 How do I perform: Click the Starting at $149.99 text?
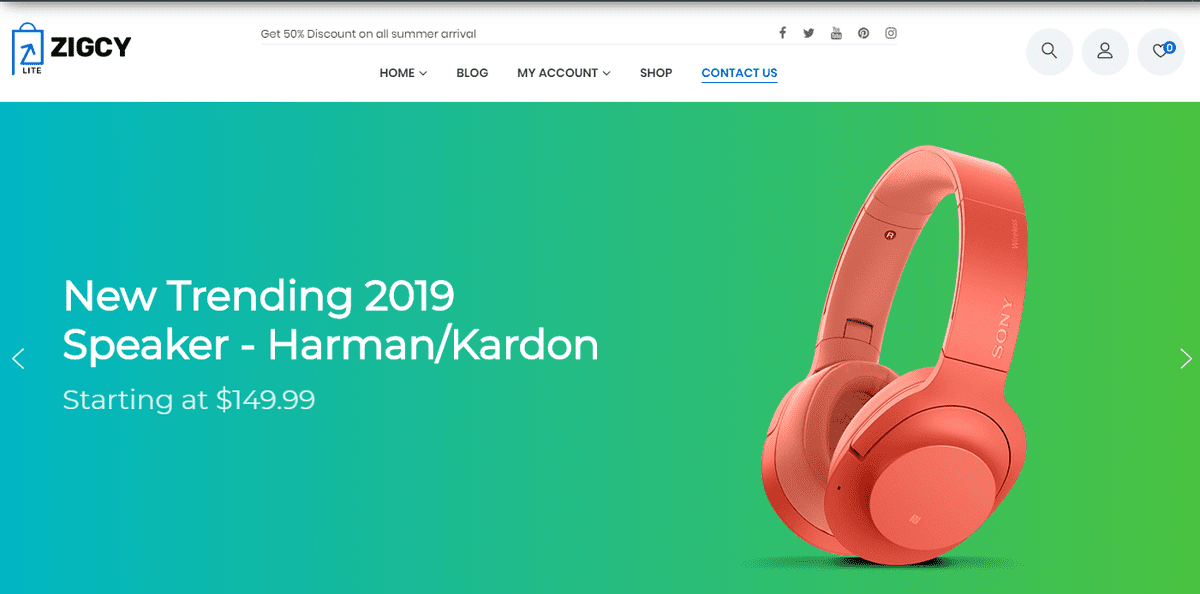coord(189,400)
